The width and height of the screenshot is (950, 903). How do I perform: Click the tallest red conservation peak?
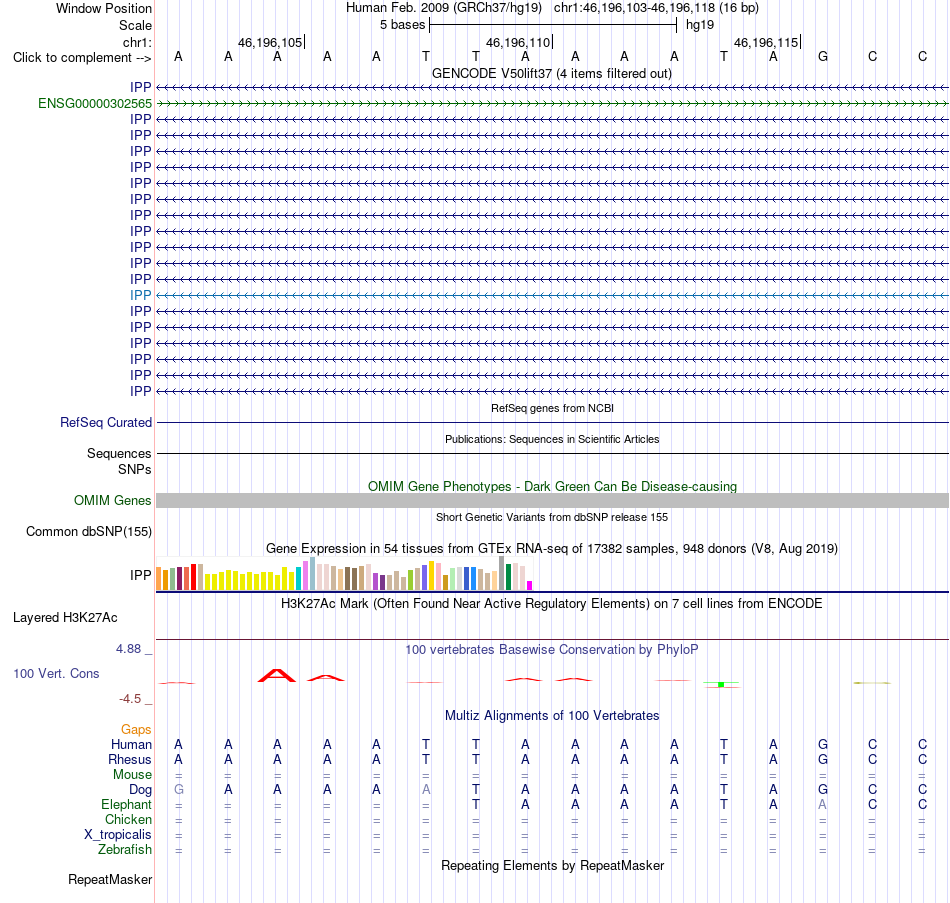(277, 675)
